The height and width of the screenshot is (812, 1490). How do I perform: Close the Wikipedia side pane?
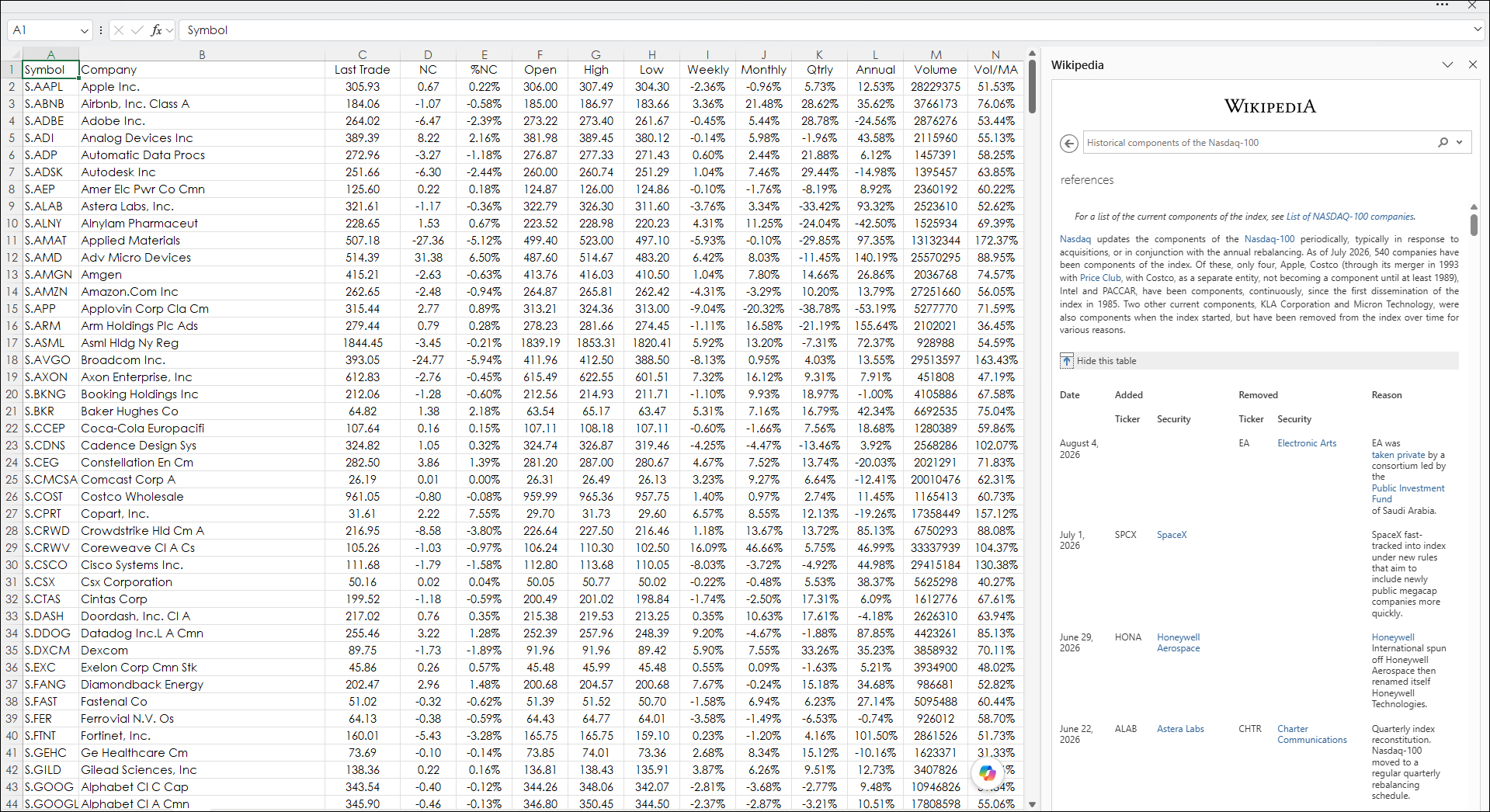(x=1473, y=64)
